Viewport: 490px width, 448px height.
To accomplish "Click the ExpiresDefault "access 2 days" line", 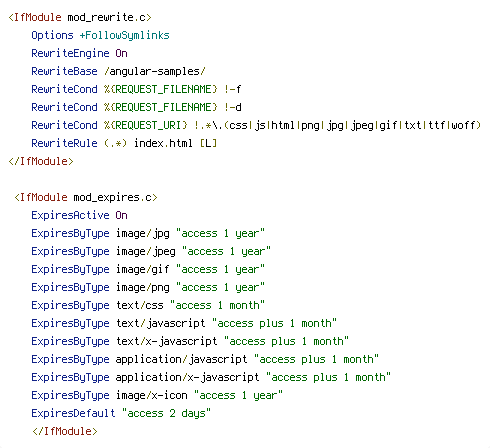I will [x=121, y=413].
